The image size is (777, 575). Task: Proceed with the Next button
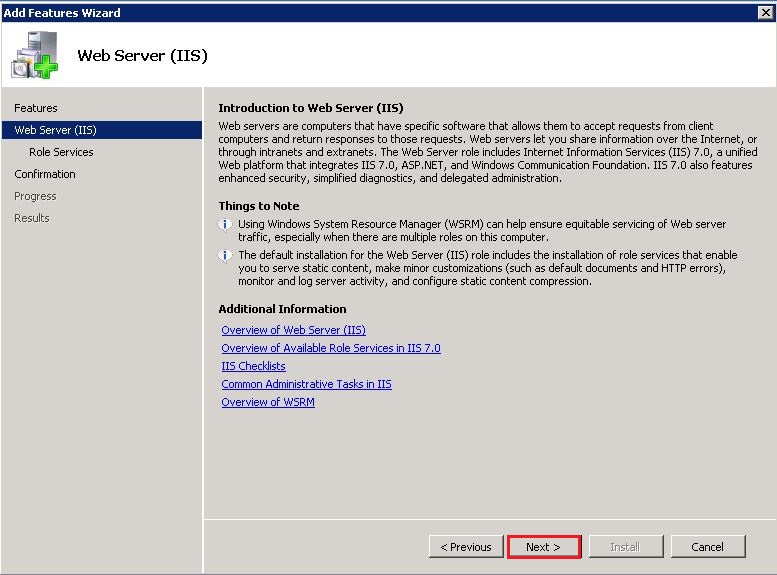point(544,547)
